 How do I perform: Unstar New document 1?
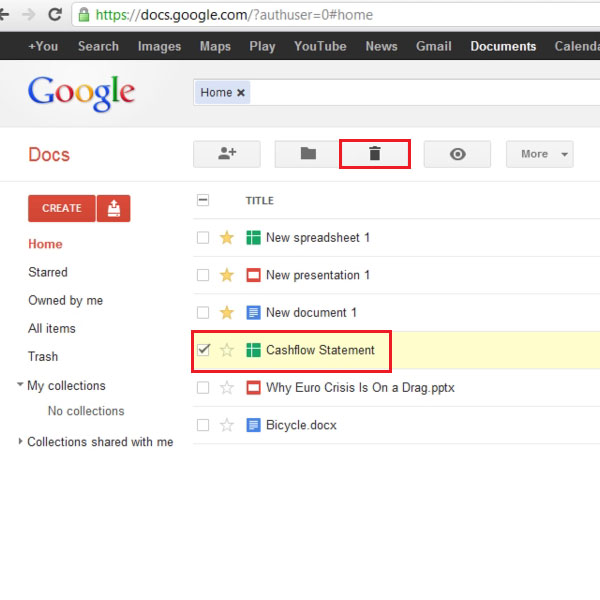tap(227, 312)
